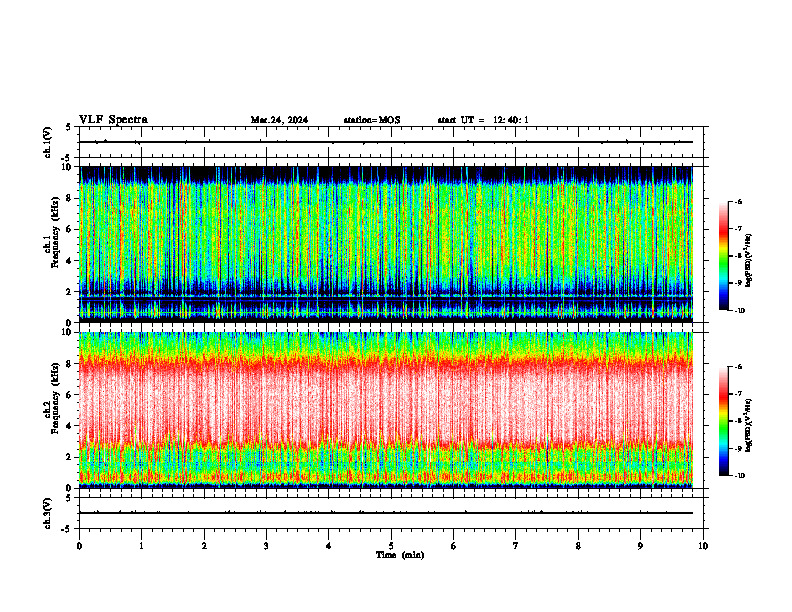Image resolution: width=792 pixels, height=612 pixels.
Task: Click inside the ch.2 red spectrogram panel
Action: coord(386,410)
